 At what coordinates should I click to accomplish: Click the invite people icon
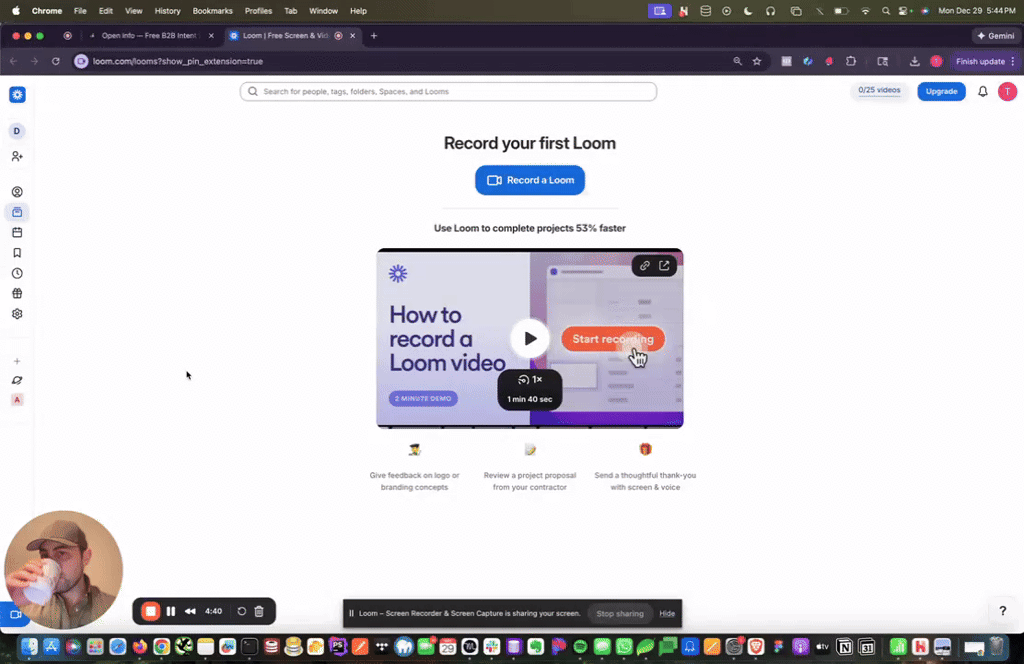coord(17,157)
